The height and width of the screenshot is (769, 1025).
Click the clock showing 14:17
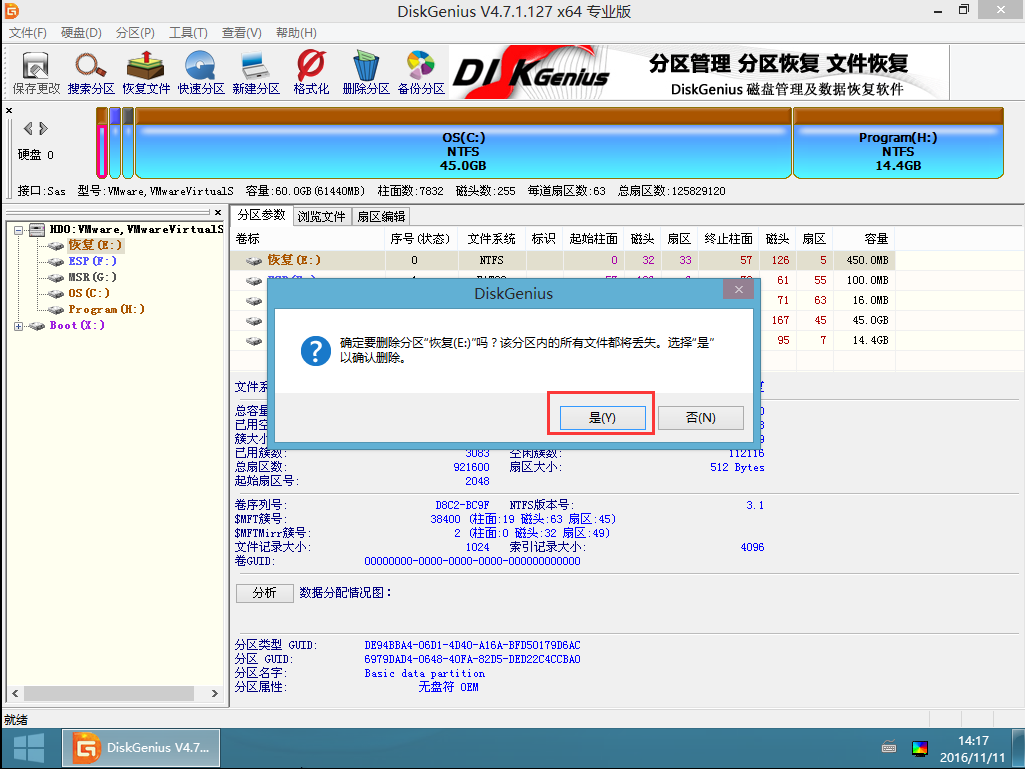coord(973,741)
